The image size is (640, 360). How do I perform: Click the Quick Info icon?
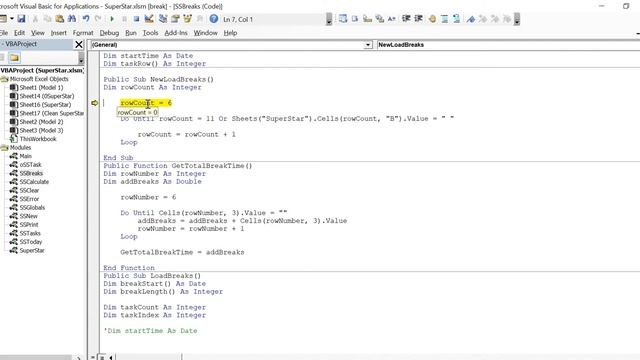[x=367, y=19]
